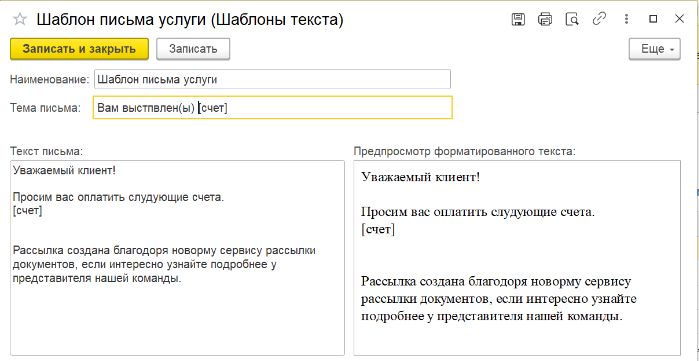Get link via chain icon
The height and width of the screenshot is (361, 699).
(598, 19)
